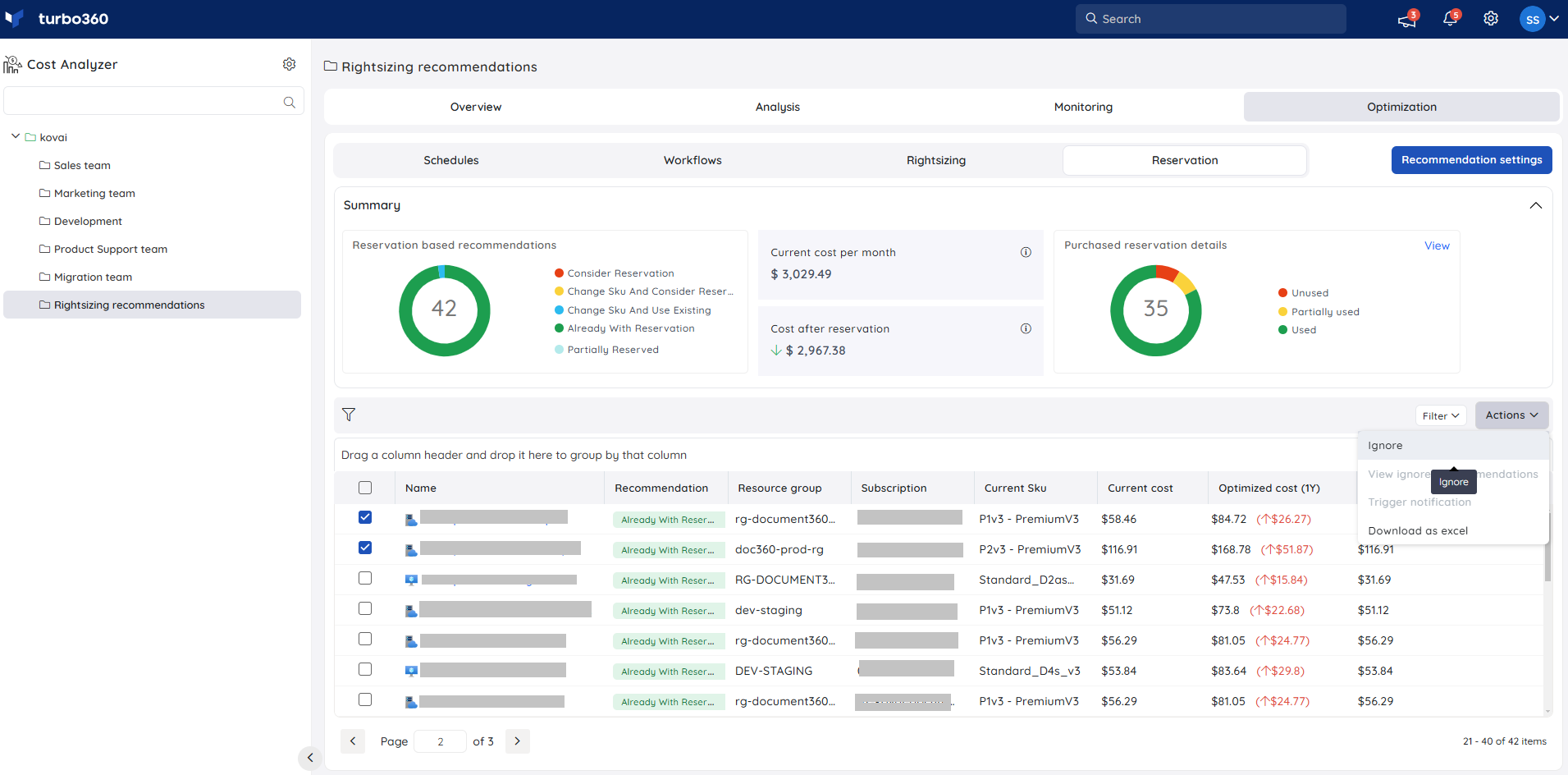
Task: Check the RG-DOCUMENT3 row checkbox
Action: pyautogui.click(x=365, y=578)
